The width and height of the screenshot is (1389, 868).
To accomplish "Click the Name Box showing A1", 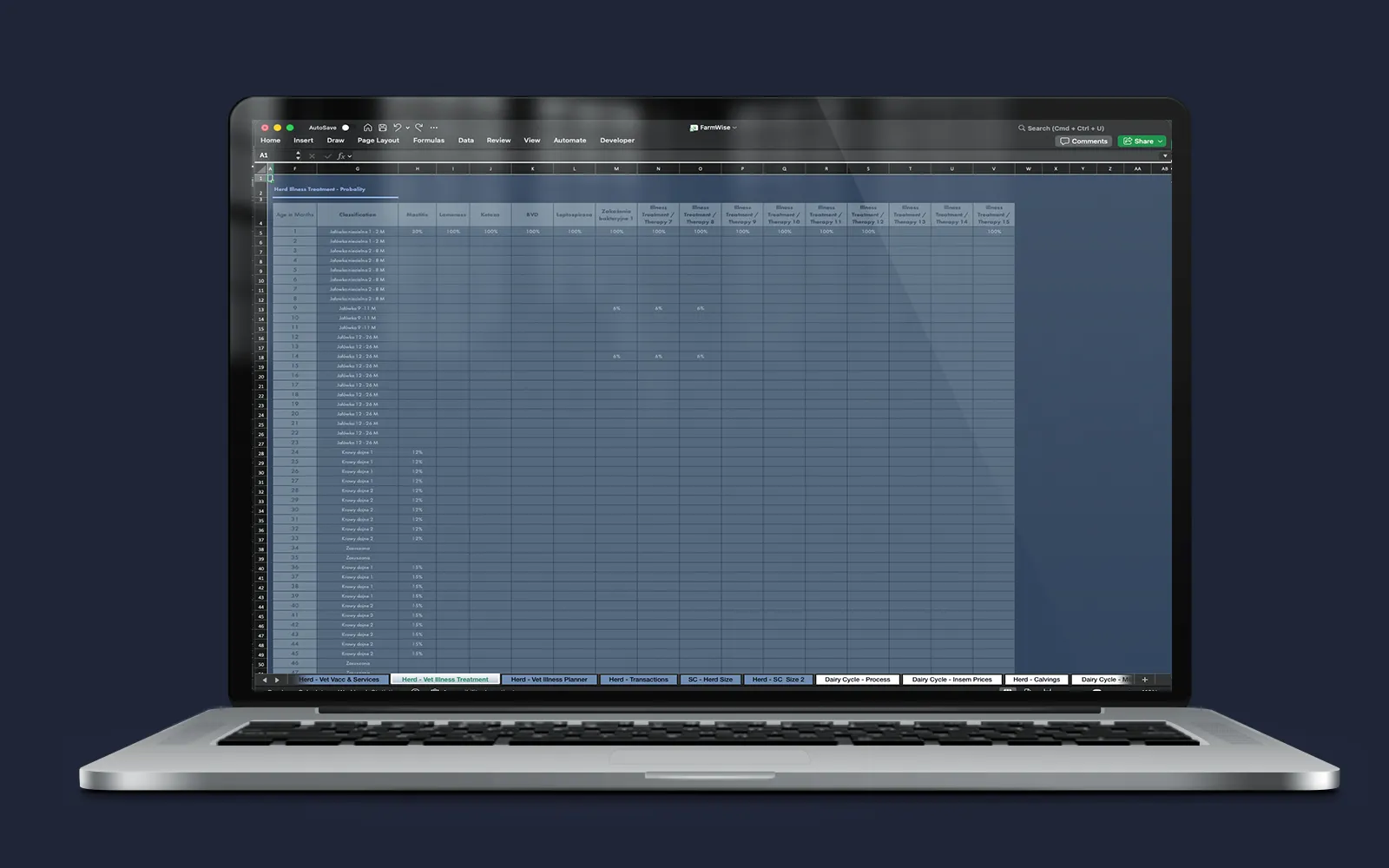I will pyautogui.click(x=275, y=155).
